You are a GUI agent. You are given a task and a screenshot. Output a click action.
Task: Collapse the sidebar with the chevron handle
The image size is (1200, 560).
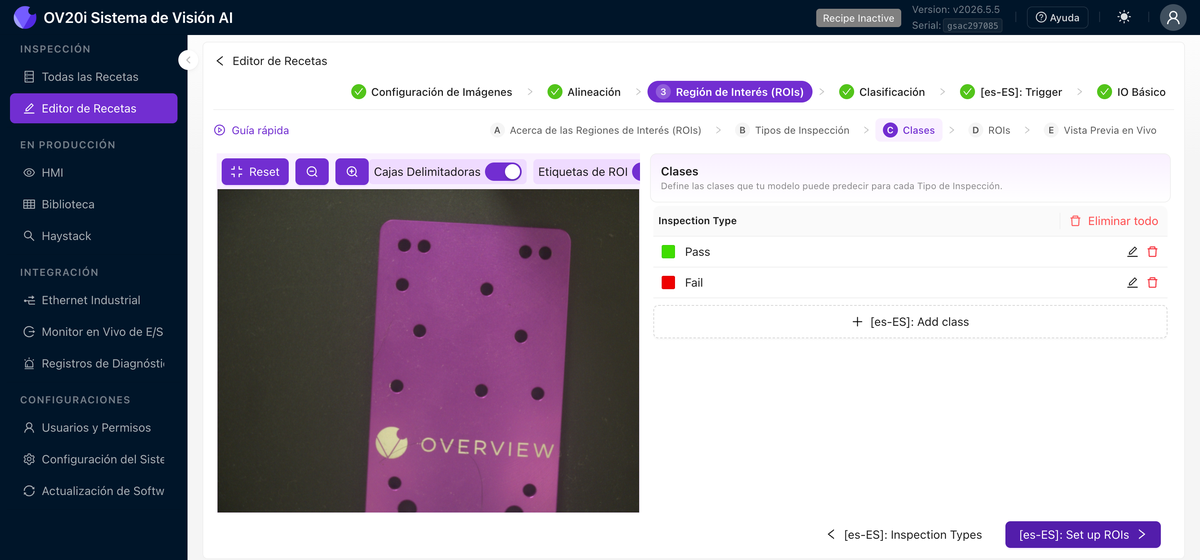pos(187,60)
